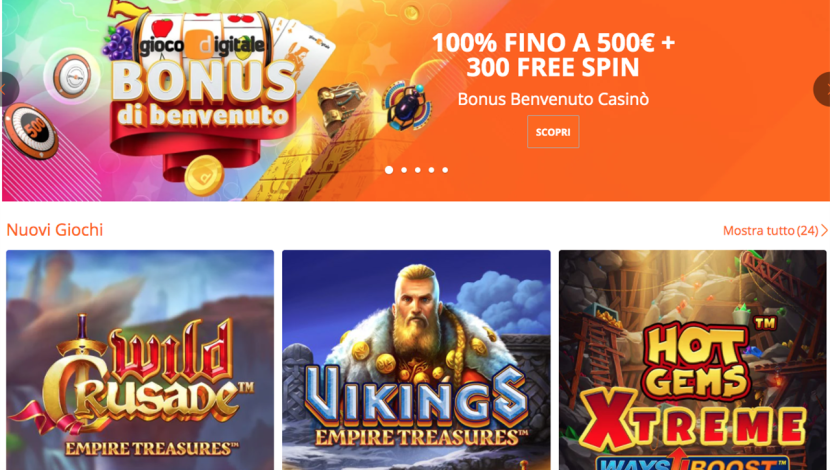Click the gold coin below the red ribbon
The width and height of the screenshot is (830, 470).
click(204, 173)
